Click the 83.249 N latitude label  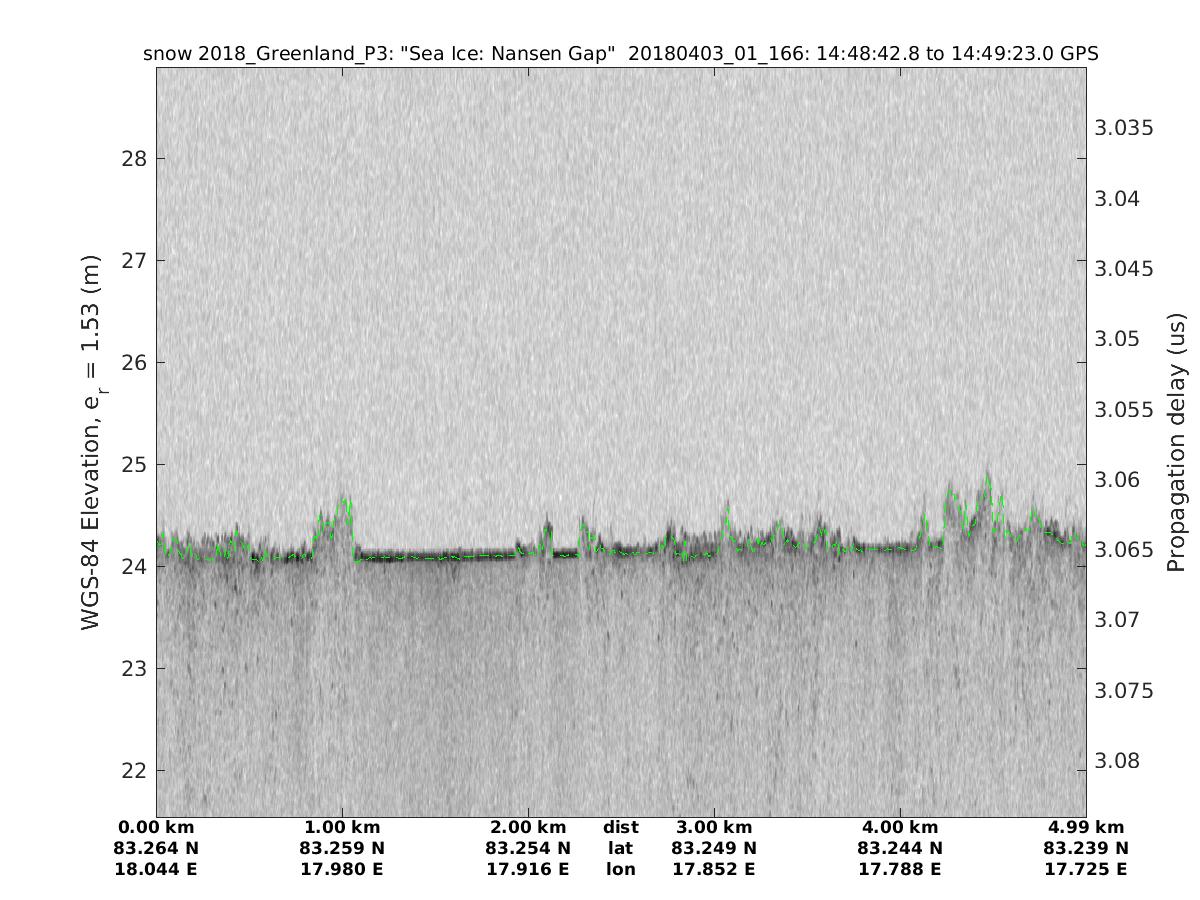tap(714, 848)
